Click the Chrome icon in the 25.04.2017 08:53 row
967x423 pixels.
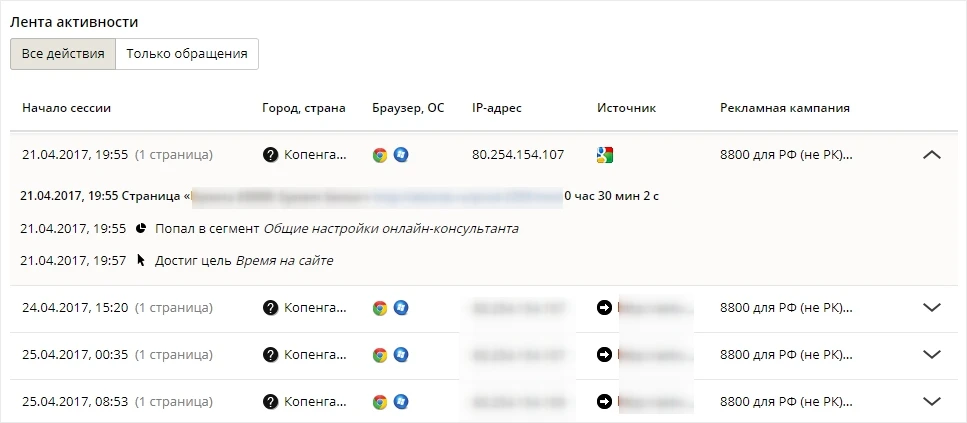380,402
